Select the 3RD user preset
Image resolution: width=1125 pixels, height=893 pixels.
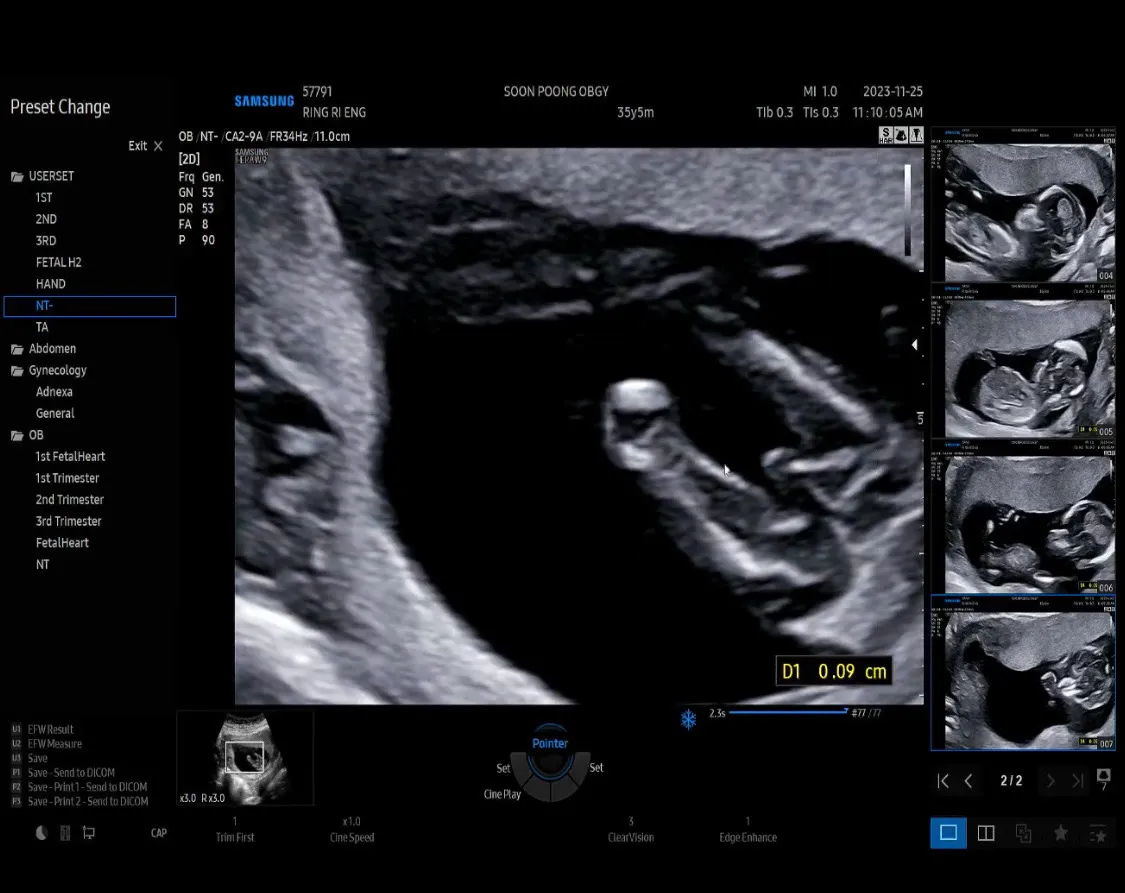(x=46, y=240)
